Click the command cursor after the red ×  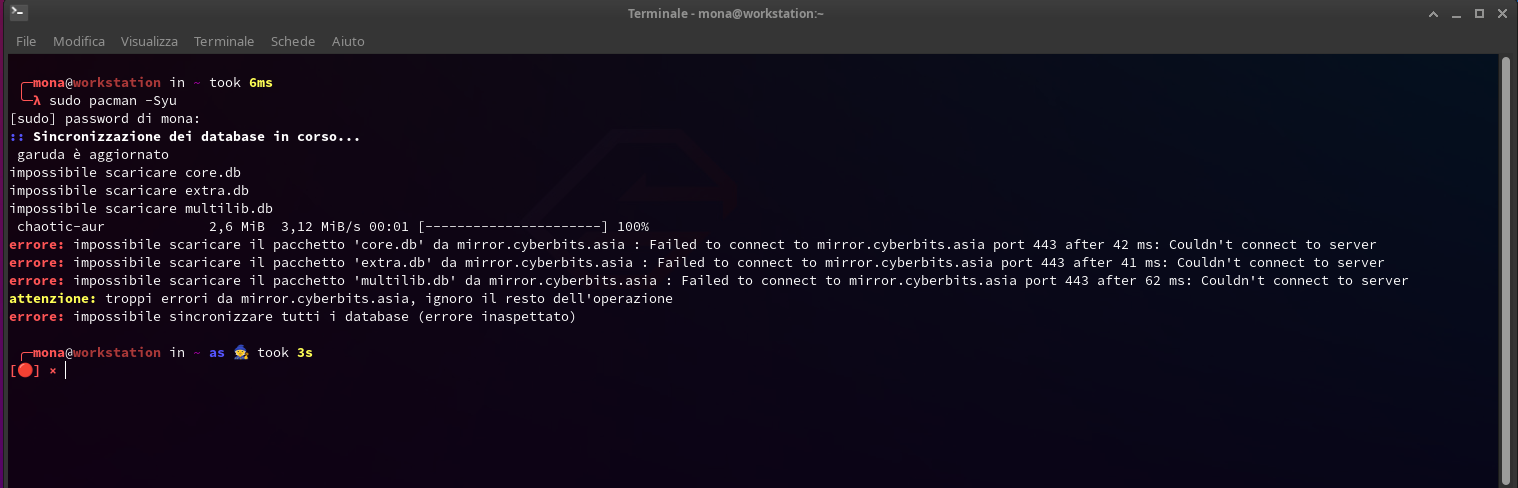(66, 370)
